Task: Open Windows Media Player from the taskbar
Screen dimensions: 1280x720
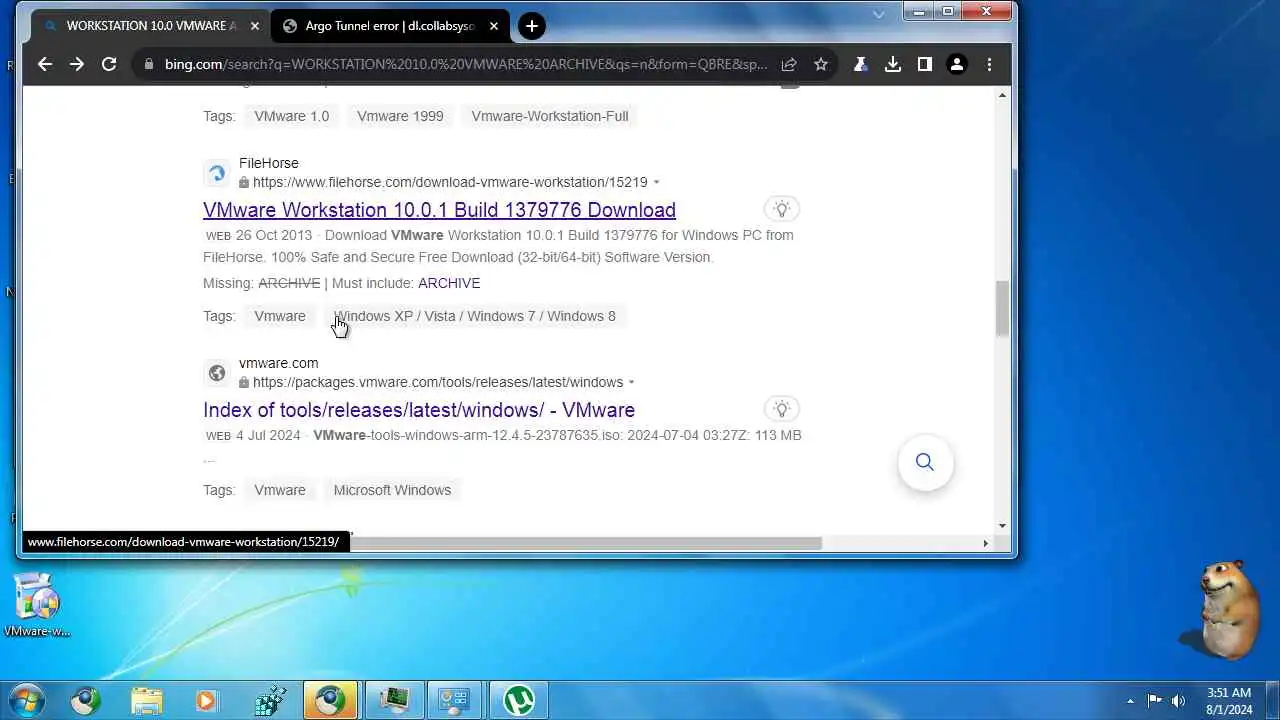Action: tap(207, 700)
